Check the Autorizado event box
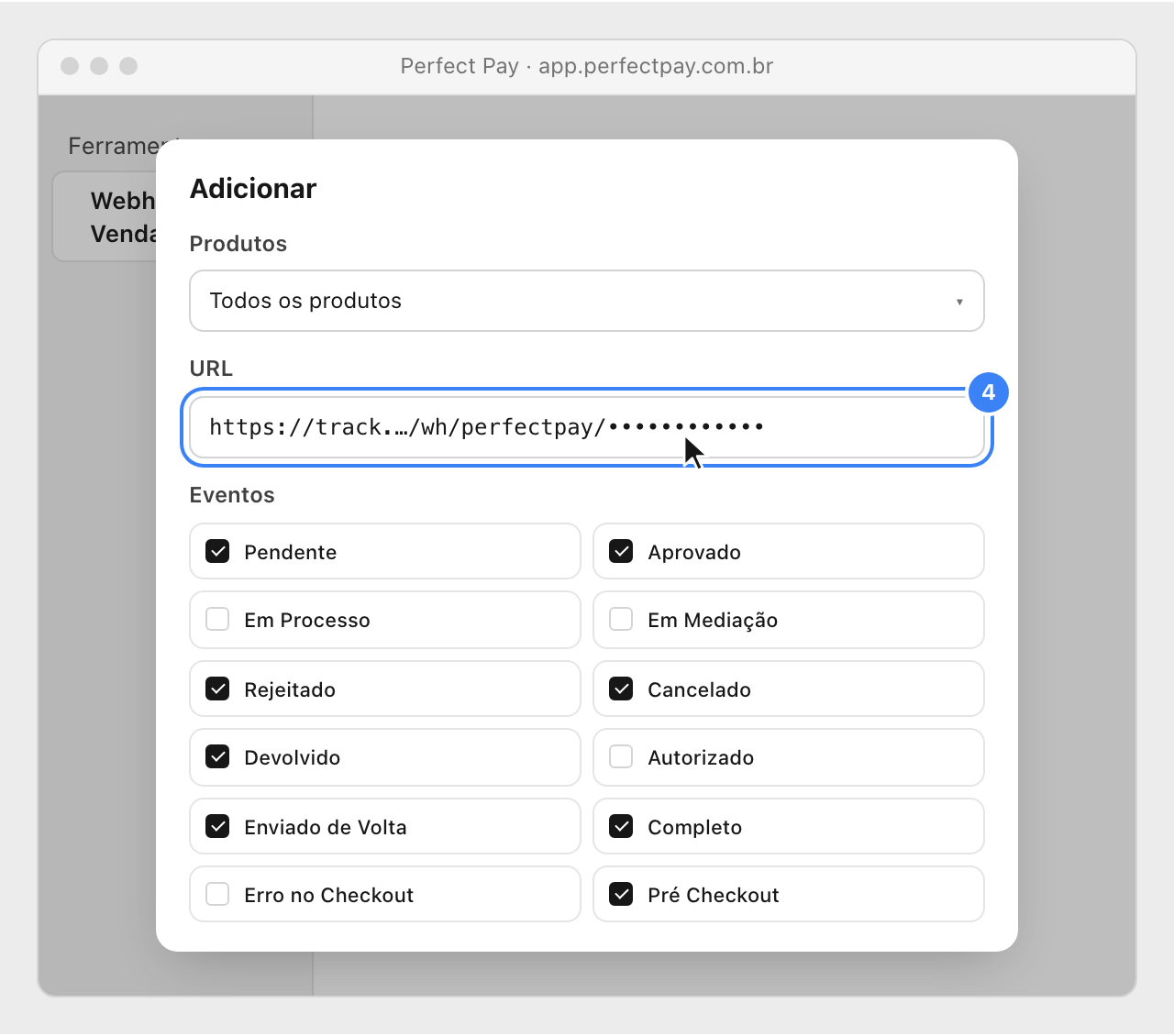This screenshot has height=1036, width=1174. pyautogui.click(x=621, y=756)
